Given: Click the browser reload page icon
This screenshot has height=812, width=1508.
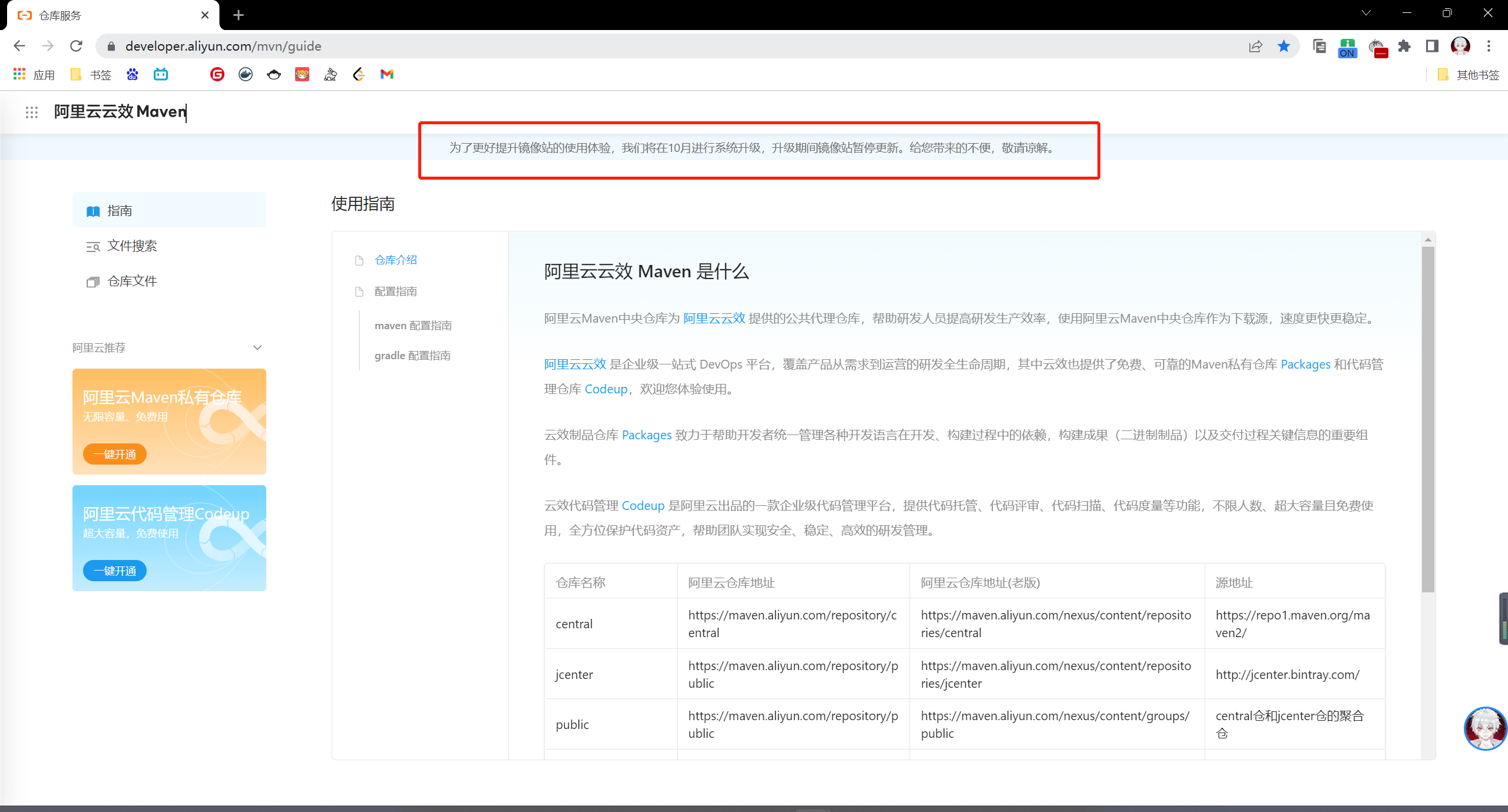Looking at the screenshot, I should [x=76, y=46].
